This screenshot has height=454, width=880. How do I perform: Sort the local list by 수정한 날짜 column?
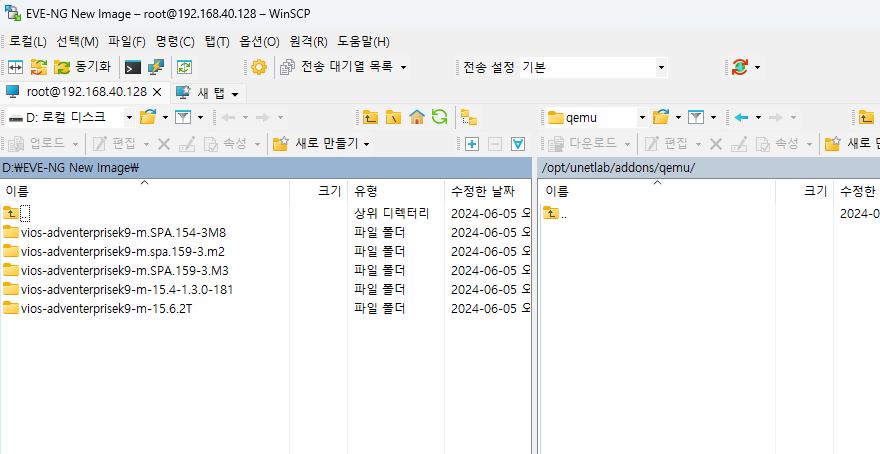[487, 191]
